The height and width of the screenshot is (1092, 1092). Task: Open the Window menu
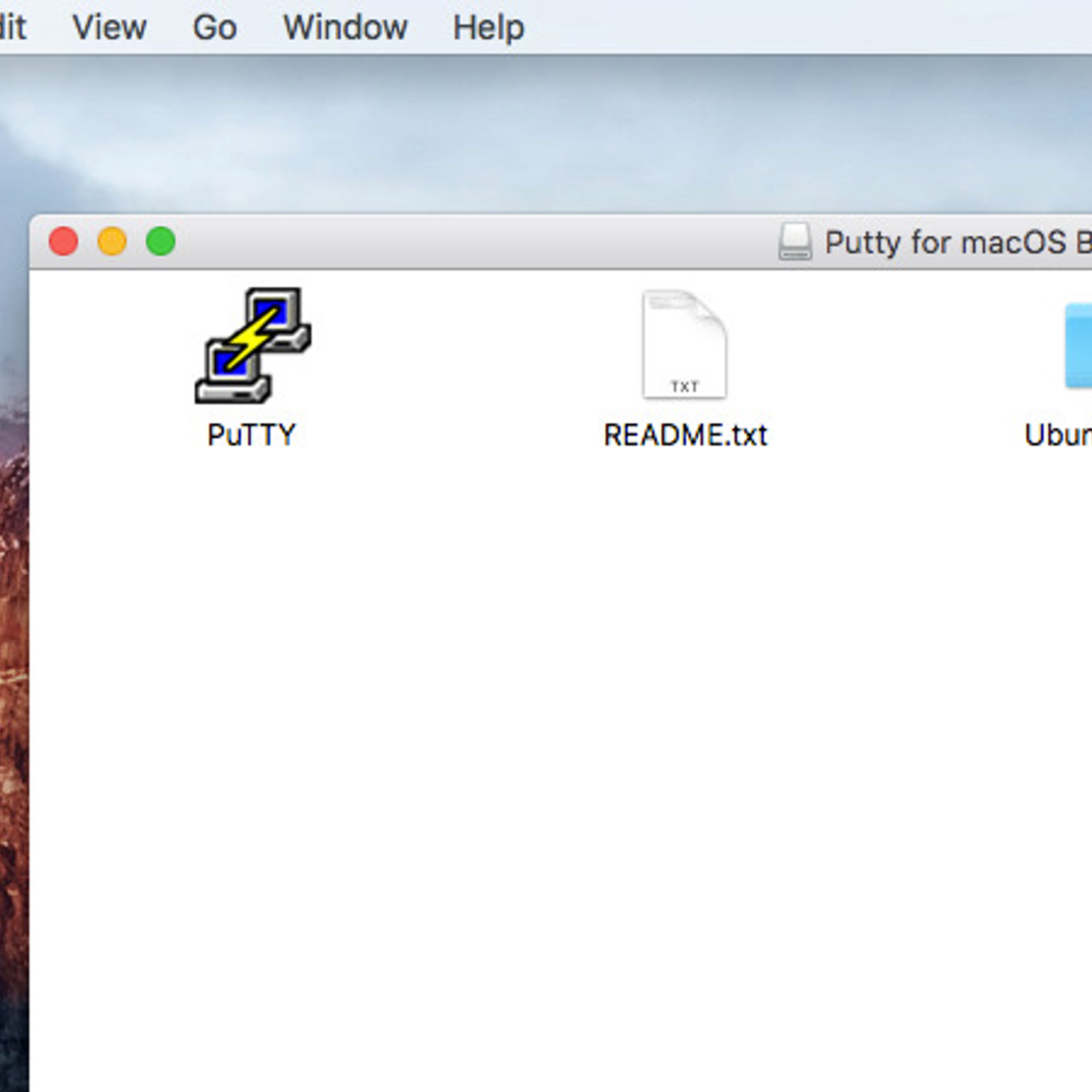click(x=345, y=28)
